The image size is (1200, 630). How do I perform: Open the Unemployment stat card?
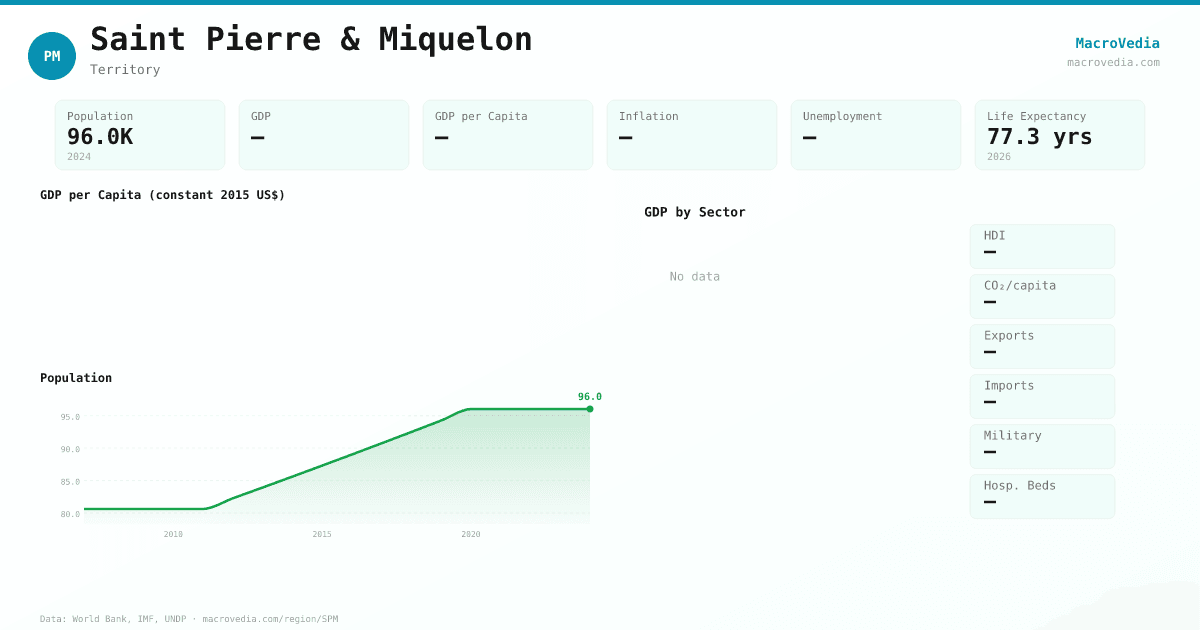tap(876, 135)
